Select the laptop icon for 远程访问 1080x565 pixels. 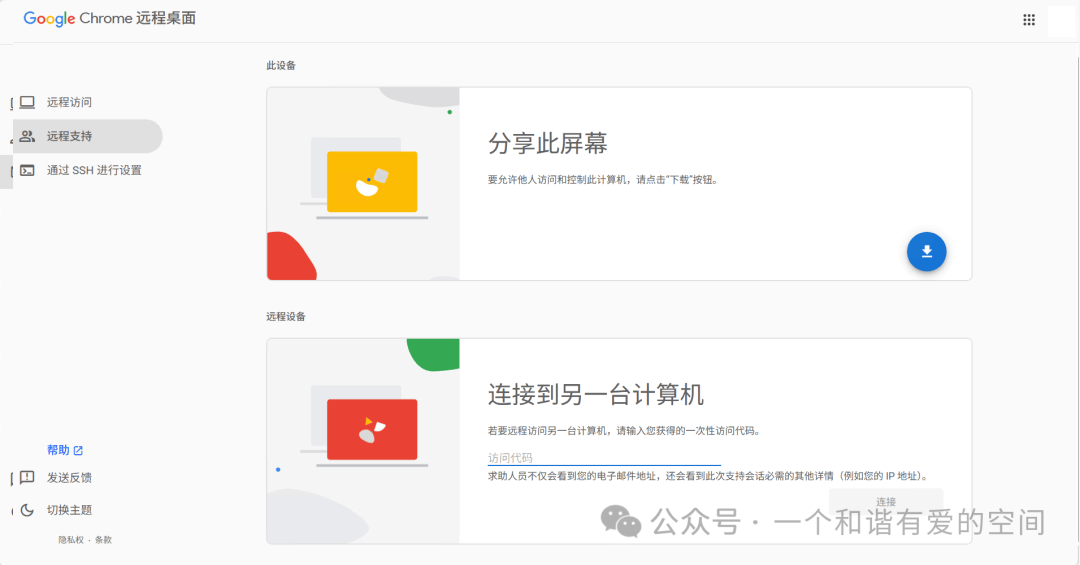pyautogui.click(x=27, y=102)
